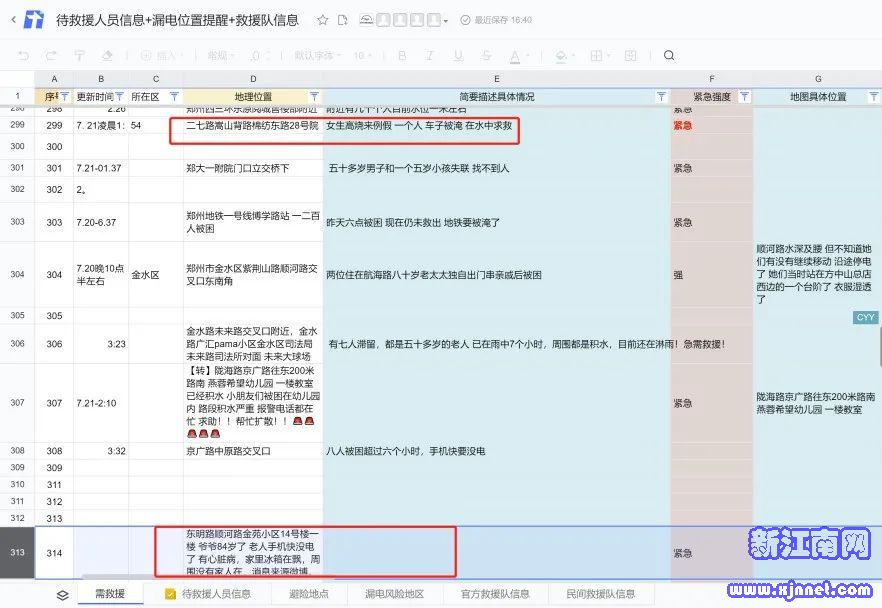882x608 pixels.
Task: Click the filter icon on 序号 header
Action: (x=65, y=97)
